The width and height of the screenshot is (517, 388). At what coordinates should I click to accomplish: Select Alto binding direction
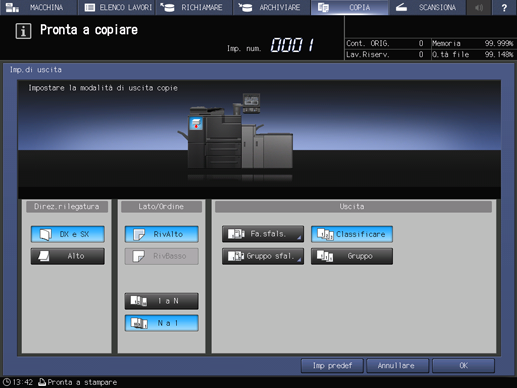(x=68, y=256)
